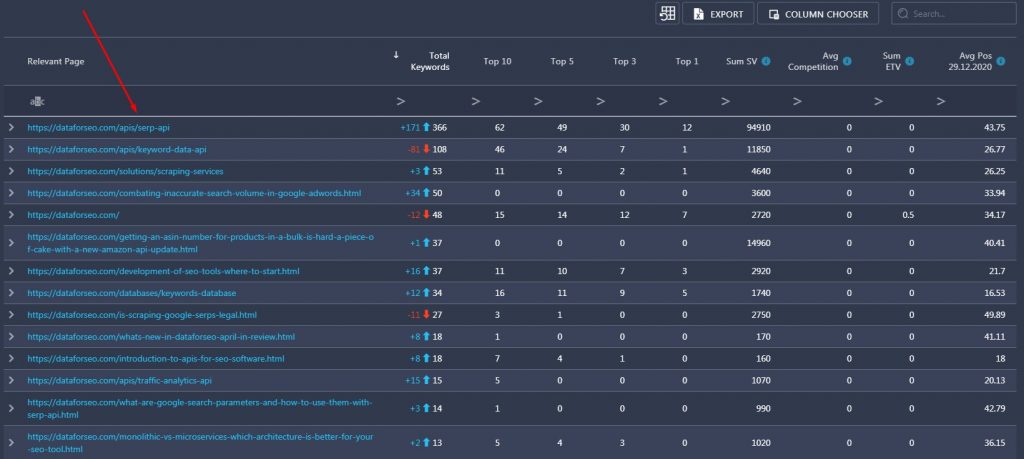The height and width of the screenshot is (459, 1024).
Task: Expand the apis/serp-api row
Action: click(11, 128)
